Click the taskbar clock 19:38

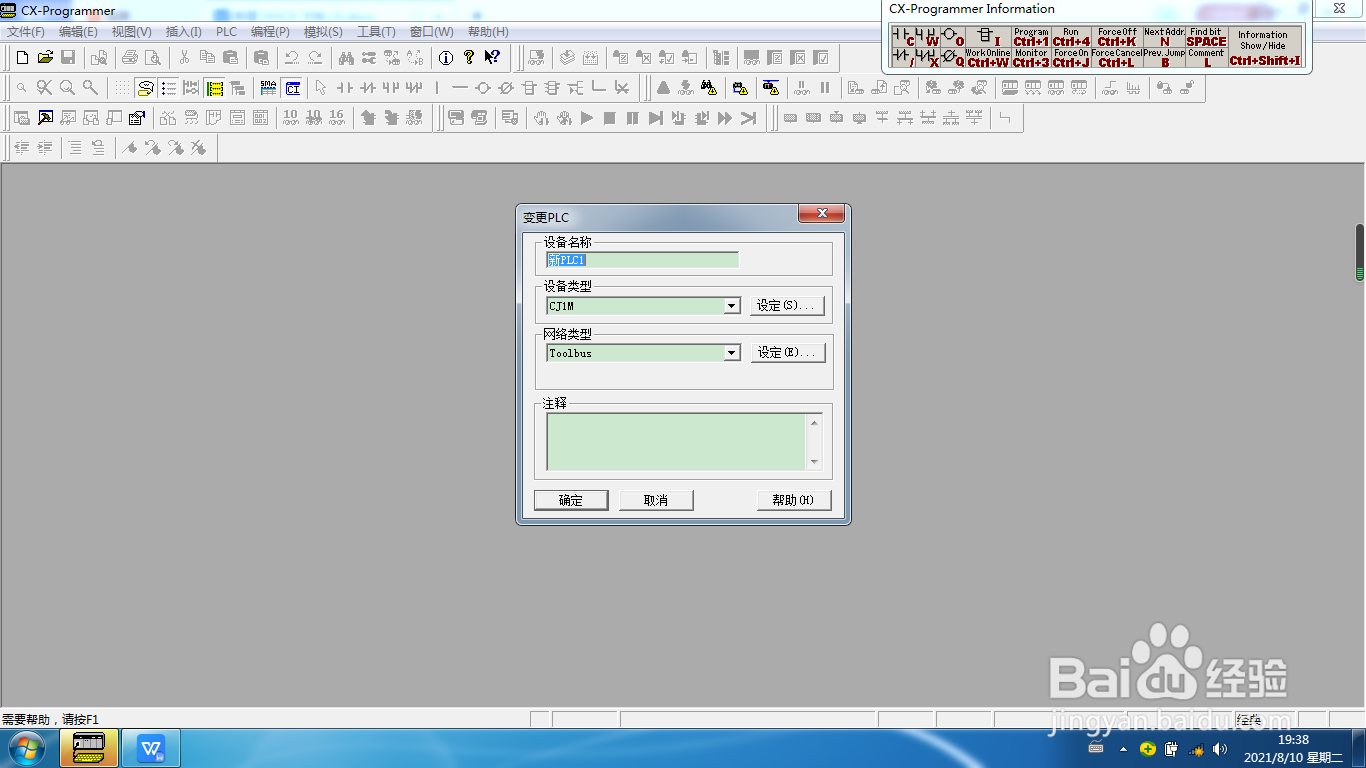[x=1293, y=740]
